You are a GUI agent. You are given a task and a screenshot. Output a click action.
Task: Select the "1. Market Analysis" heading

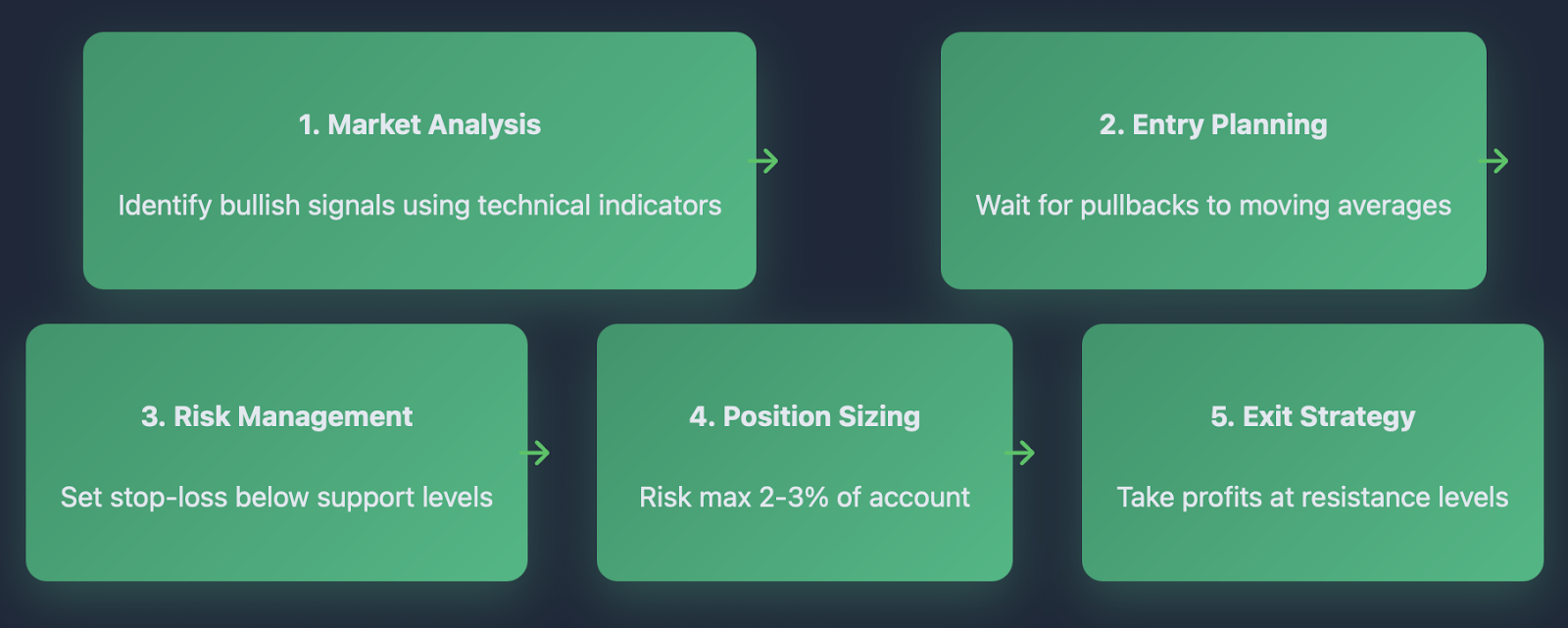coord(419,124)
